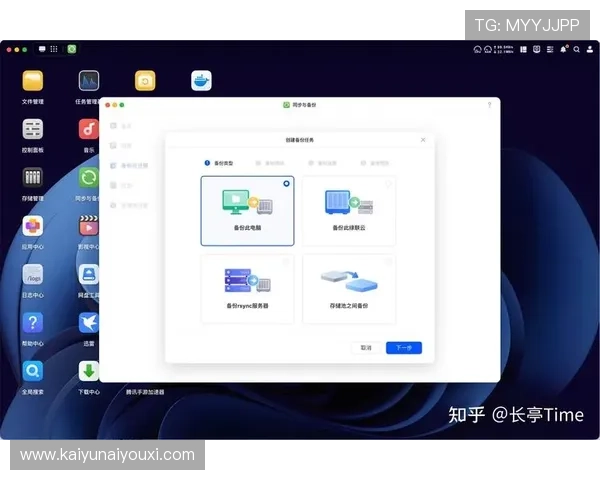Select the 存储池之间备份 option card
This screenshot has height=480, width=600.
tap(349, 289)
